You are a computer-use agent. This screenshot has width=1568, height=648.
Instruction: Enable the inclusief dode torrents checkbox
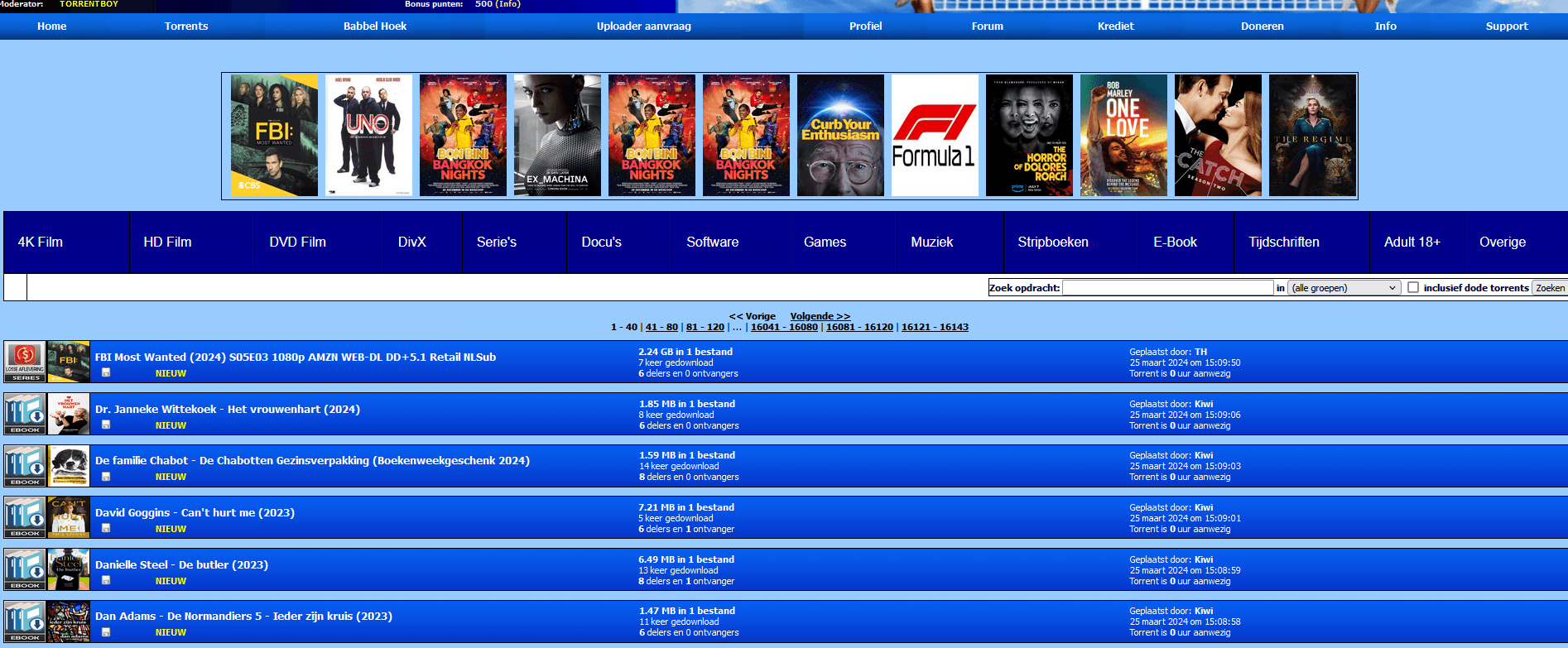coord(1413,288)
